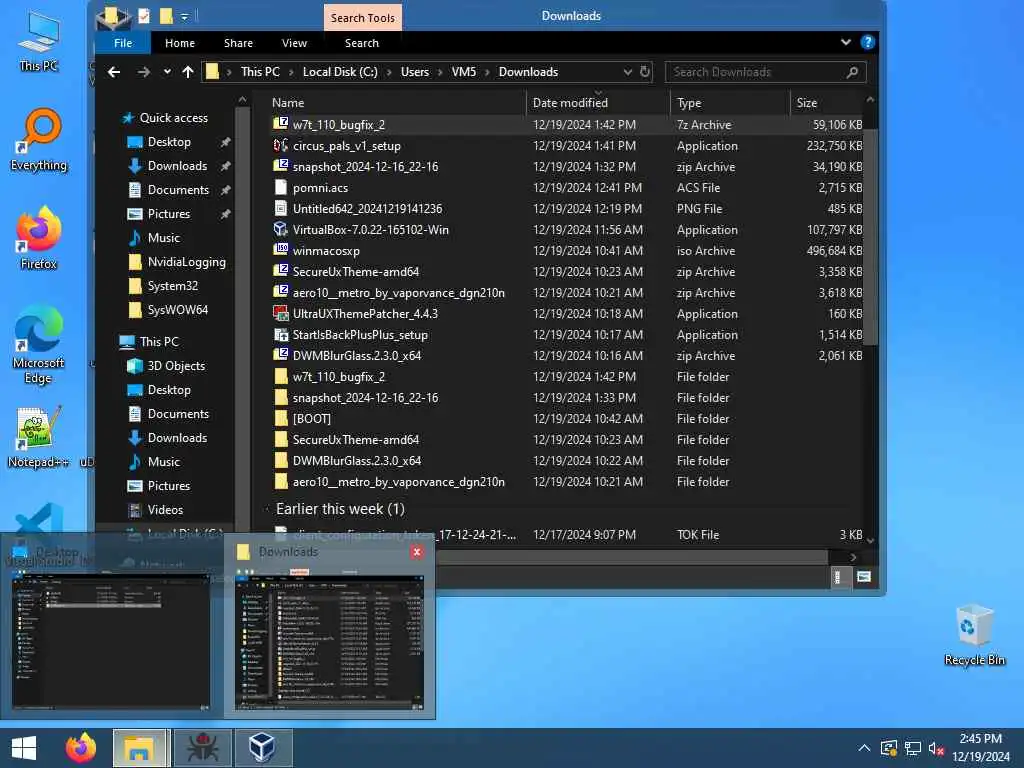The width and height of the screenshot is (1024, 768).
Task: Open Firefox from the taskbar
Action: click(81, 748)
